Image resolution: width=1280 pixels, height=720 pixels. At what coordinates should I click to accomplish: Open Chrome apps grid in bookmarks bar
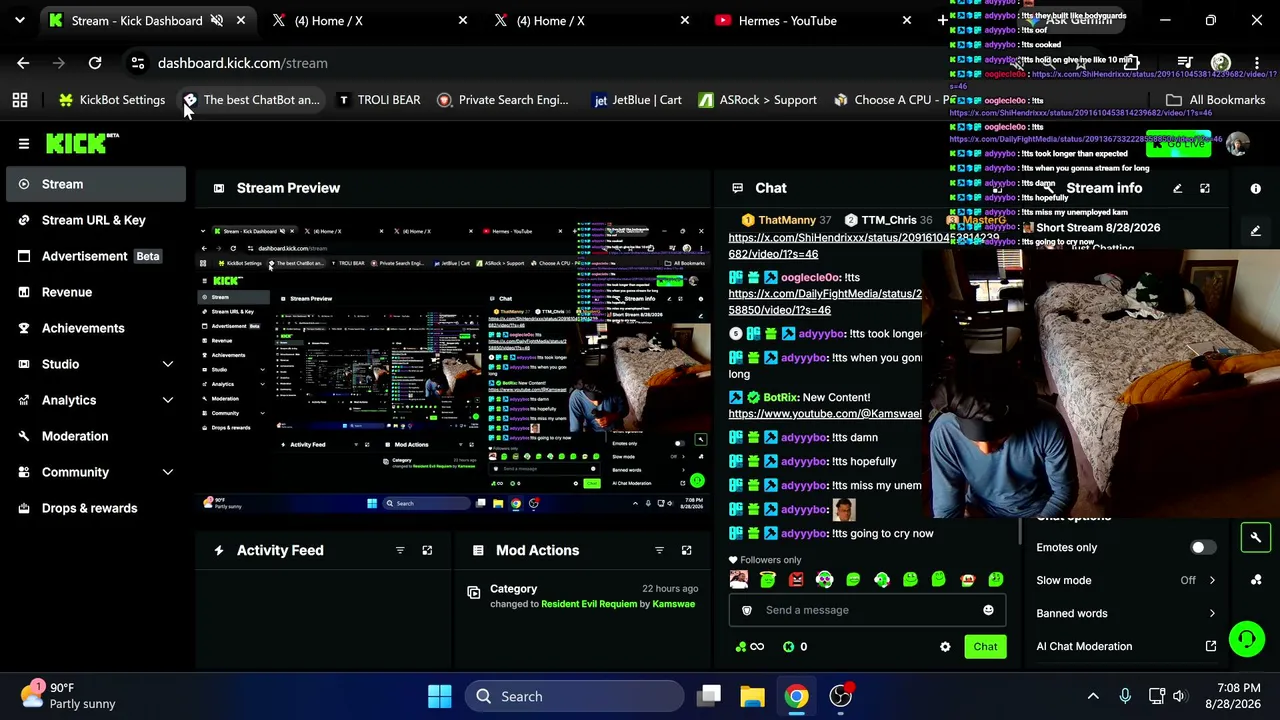pyautogui.click(x=20, y=100)
